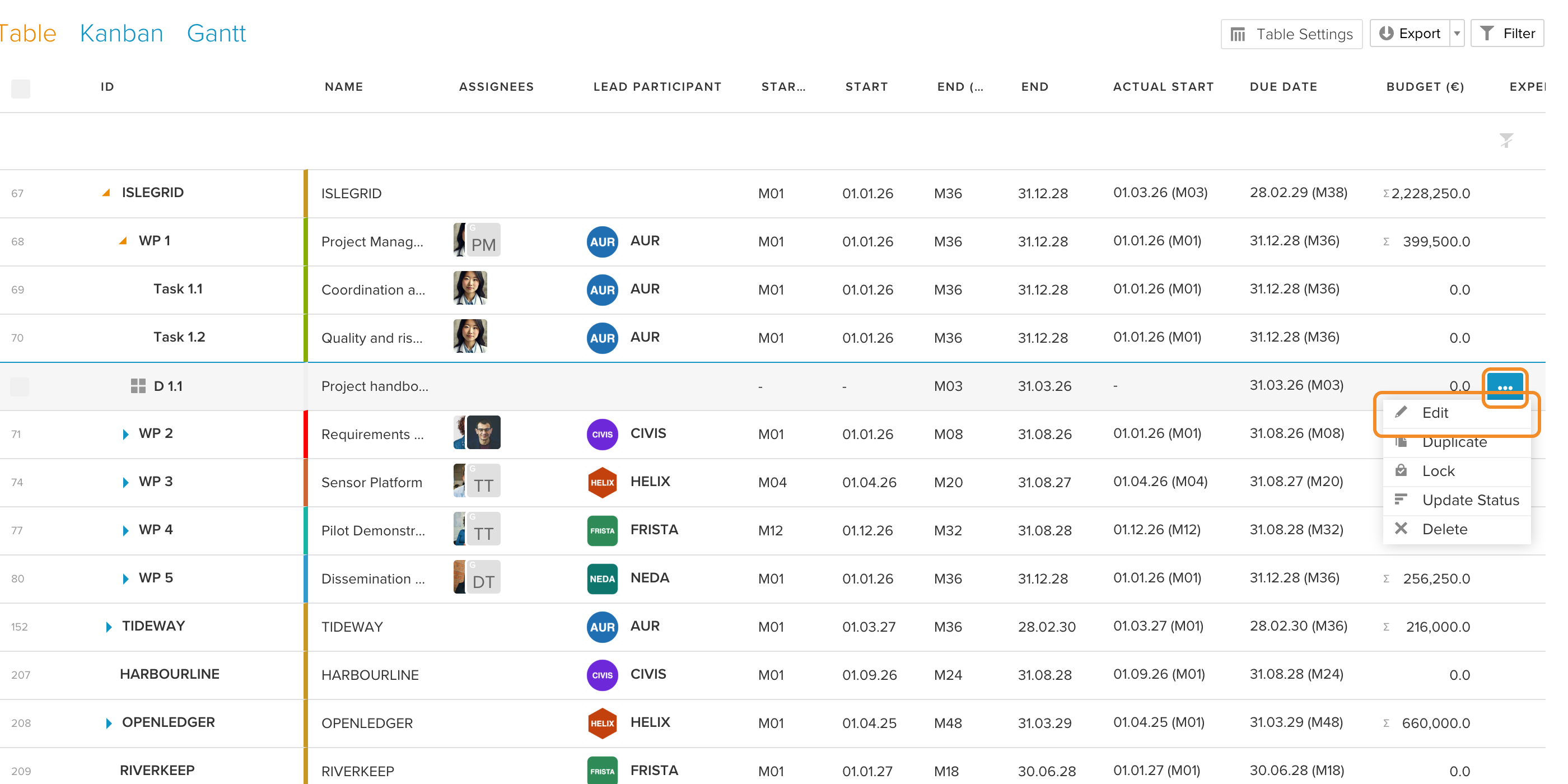Select Lock in the context menu
Viewport: 1568px width, 784px height.
point(1456,471)
